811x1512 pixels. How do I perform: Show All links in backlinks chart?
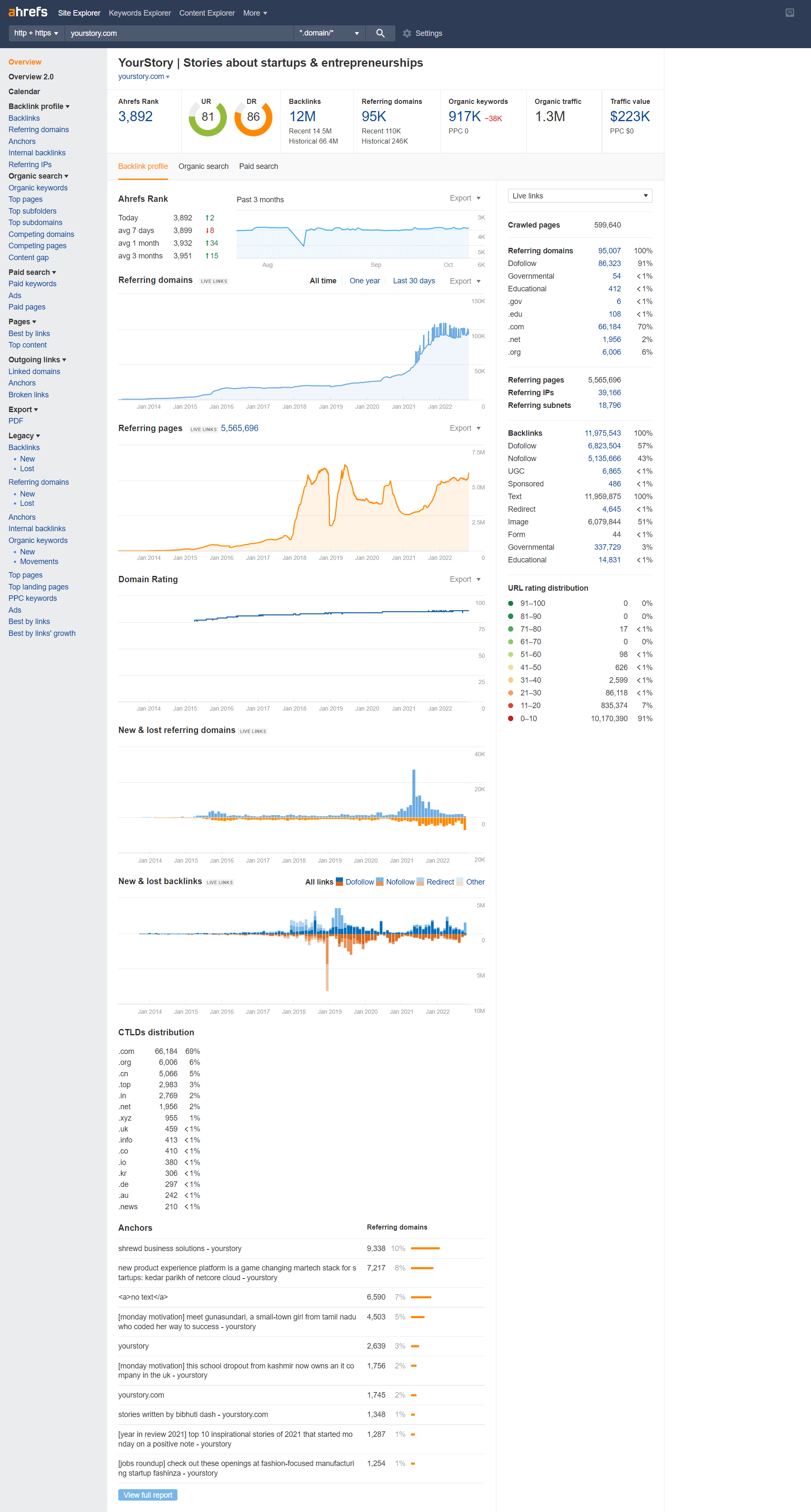(319, 882)
